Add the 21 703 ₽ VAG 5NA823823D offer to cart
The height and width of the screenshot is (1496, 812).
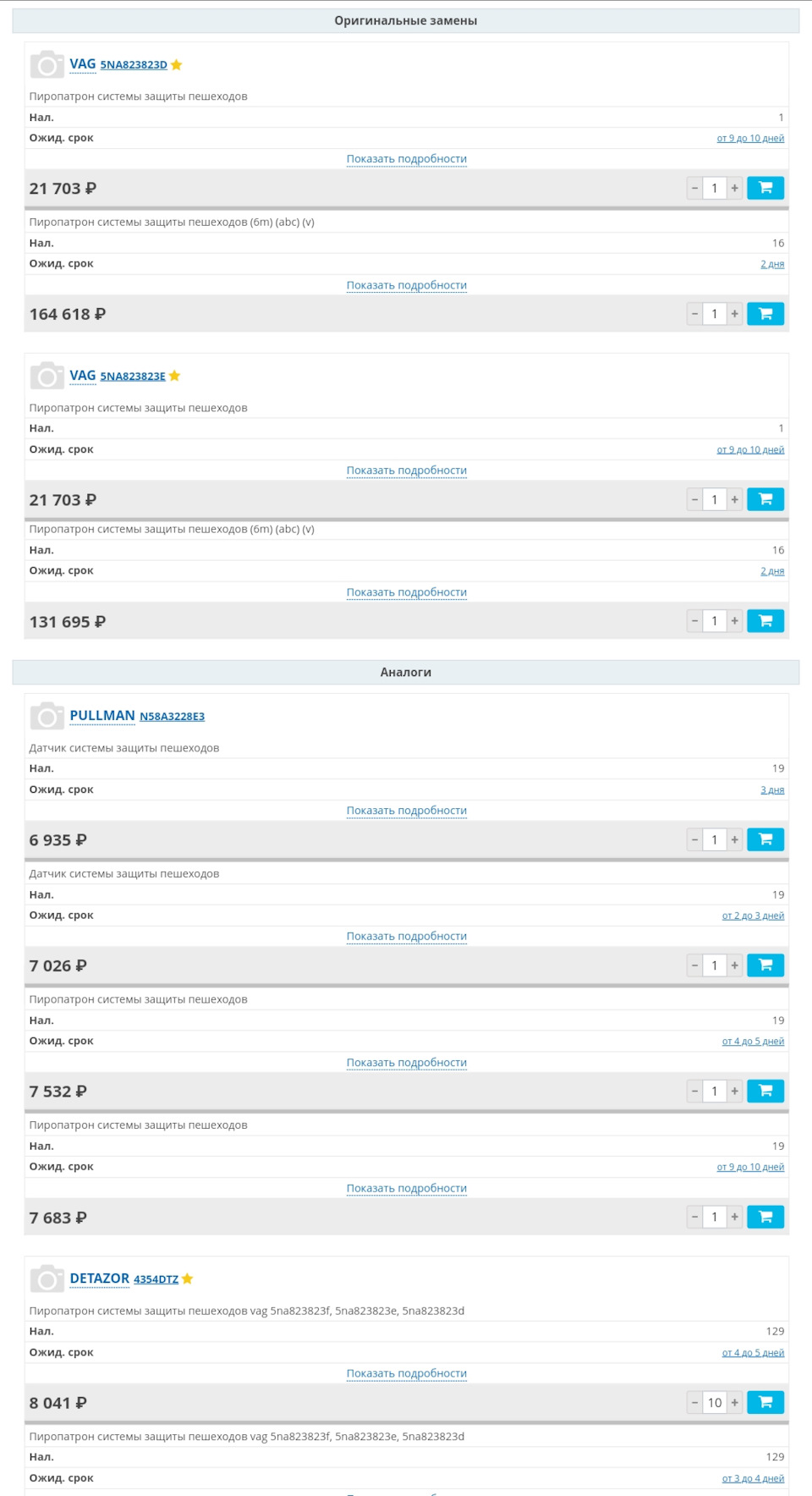pos(765,188)
